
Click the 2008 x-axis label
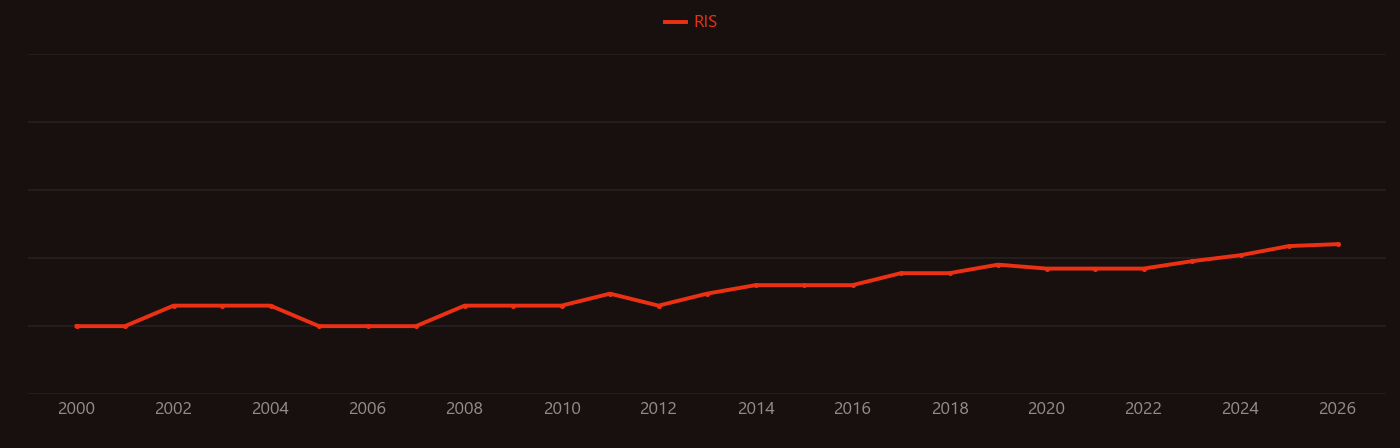pyautogui.click(x=464, y=409)
